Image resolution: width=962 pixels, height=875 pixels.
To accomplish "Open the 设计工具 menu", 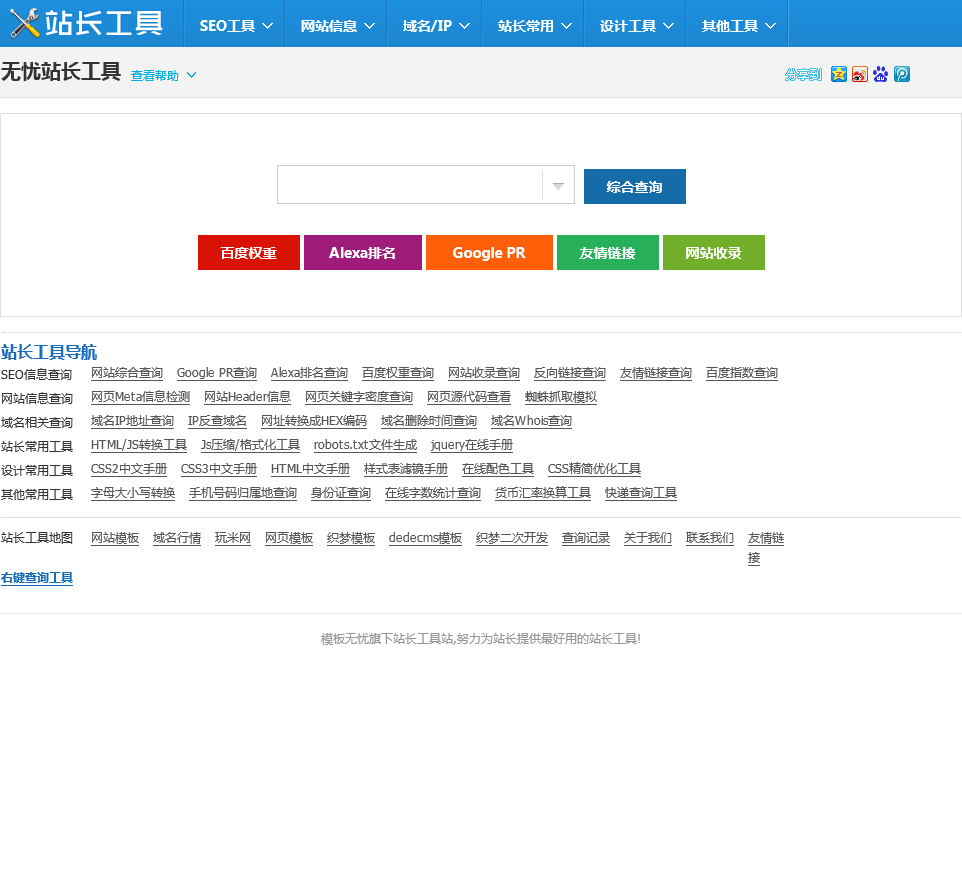I will pos(636,26).
